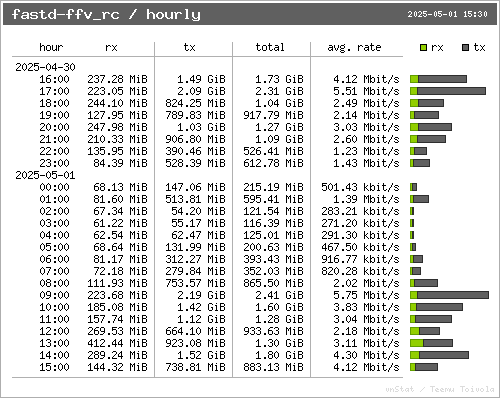Click the 2.19 GiB tx value
The image size is (500, 398).
pyautogui.click(x=201, y=295)
